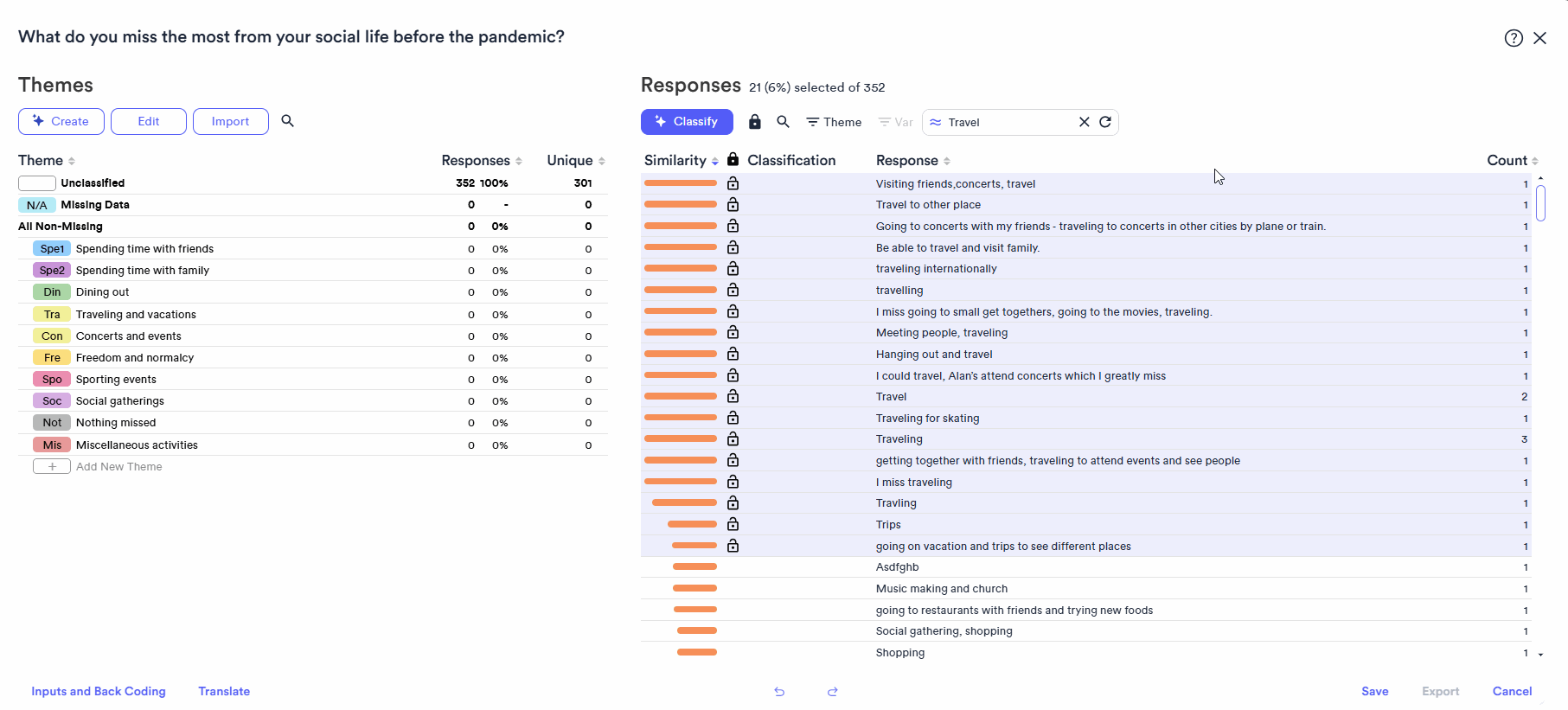Toggle lock on 'Travel to other place' response
Image resolution: width=1568 pixels, height=710 pixels.
point(733,205)
